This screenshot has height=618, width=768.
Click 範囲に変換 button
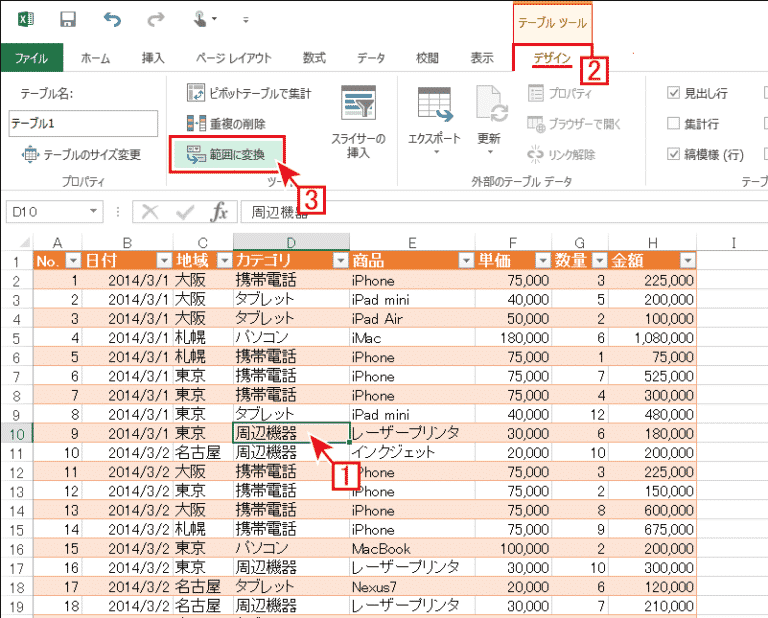226,154
